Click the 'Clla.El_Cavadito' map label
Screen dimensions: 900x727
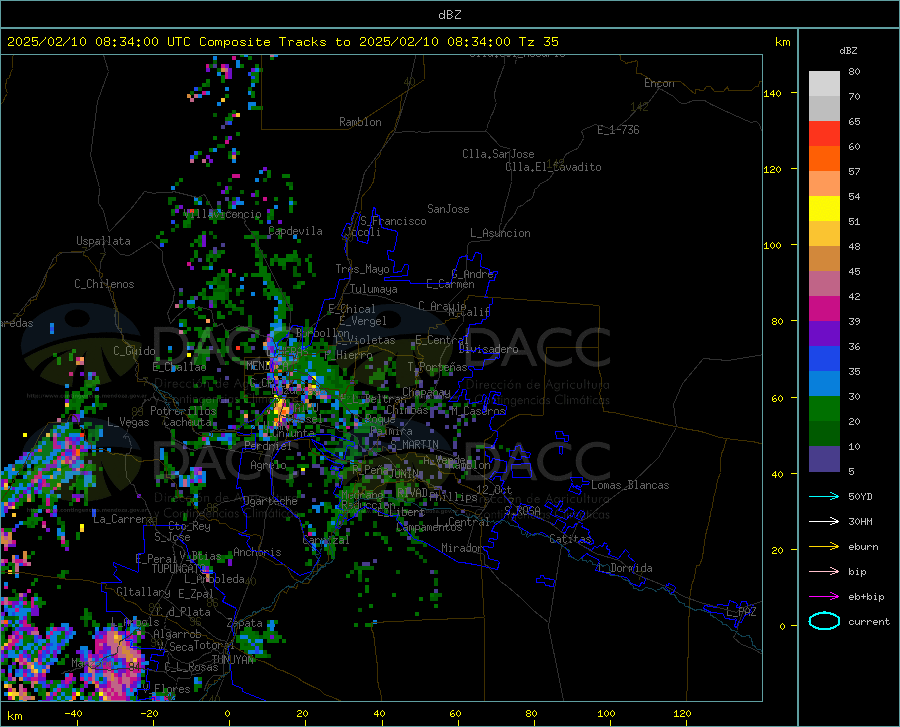click(553, 167)
